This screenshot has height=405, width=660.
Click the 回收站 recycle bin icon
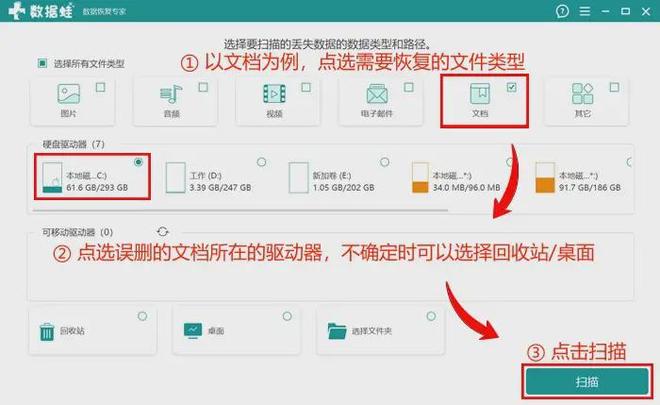point(46,331)
